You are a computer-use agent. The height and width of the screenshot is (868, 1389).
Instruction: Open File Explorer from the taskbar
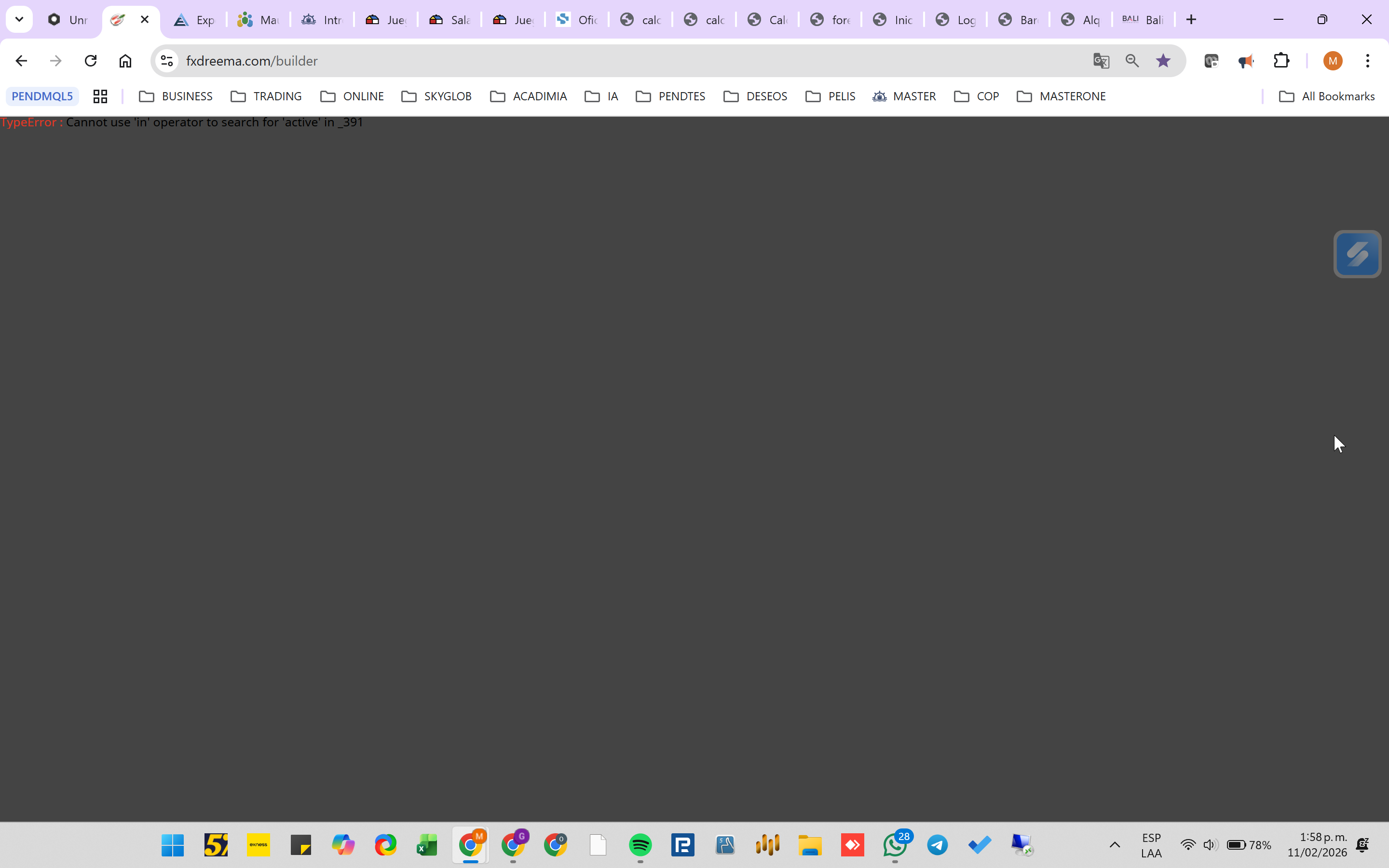click(810, 845)
